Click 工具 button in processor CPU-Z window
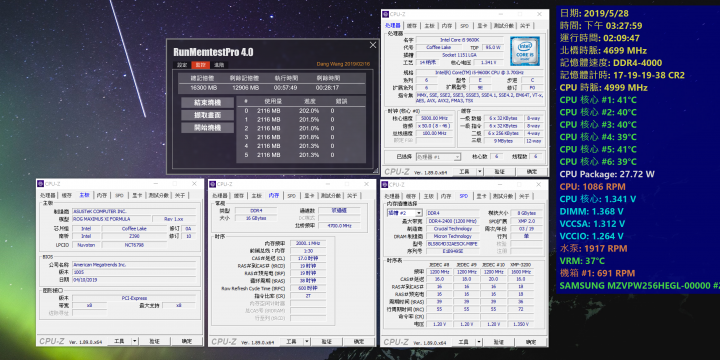This screenshot has width=720, height=360. 464,171
